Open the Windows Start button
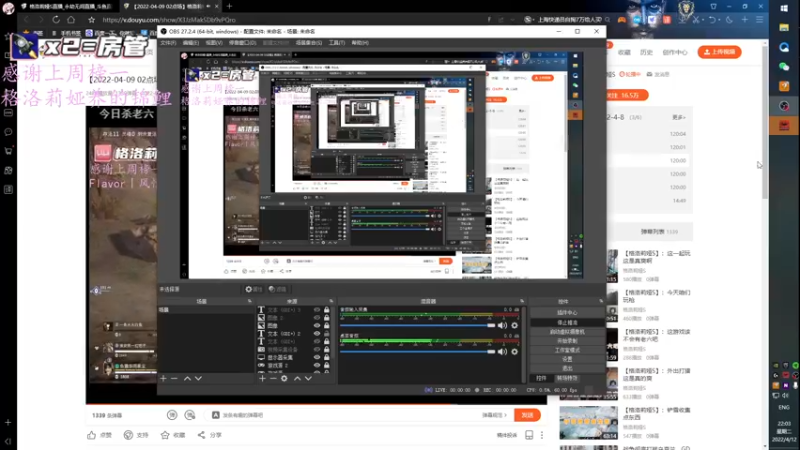The image size is (800, 450). click(784, 8)
